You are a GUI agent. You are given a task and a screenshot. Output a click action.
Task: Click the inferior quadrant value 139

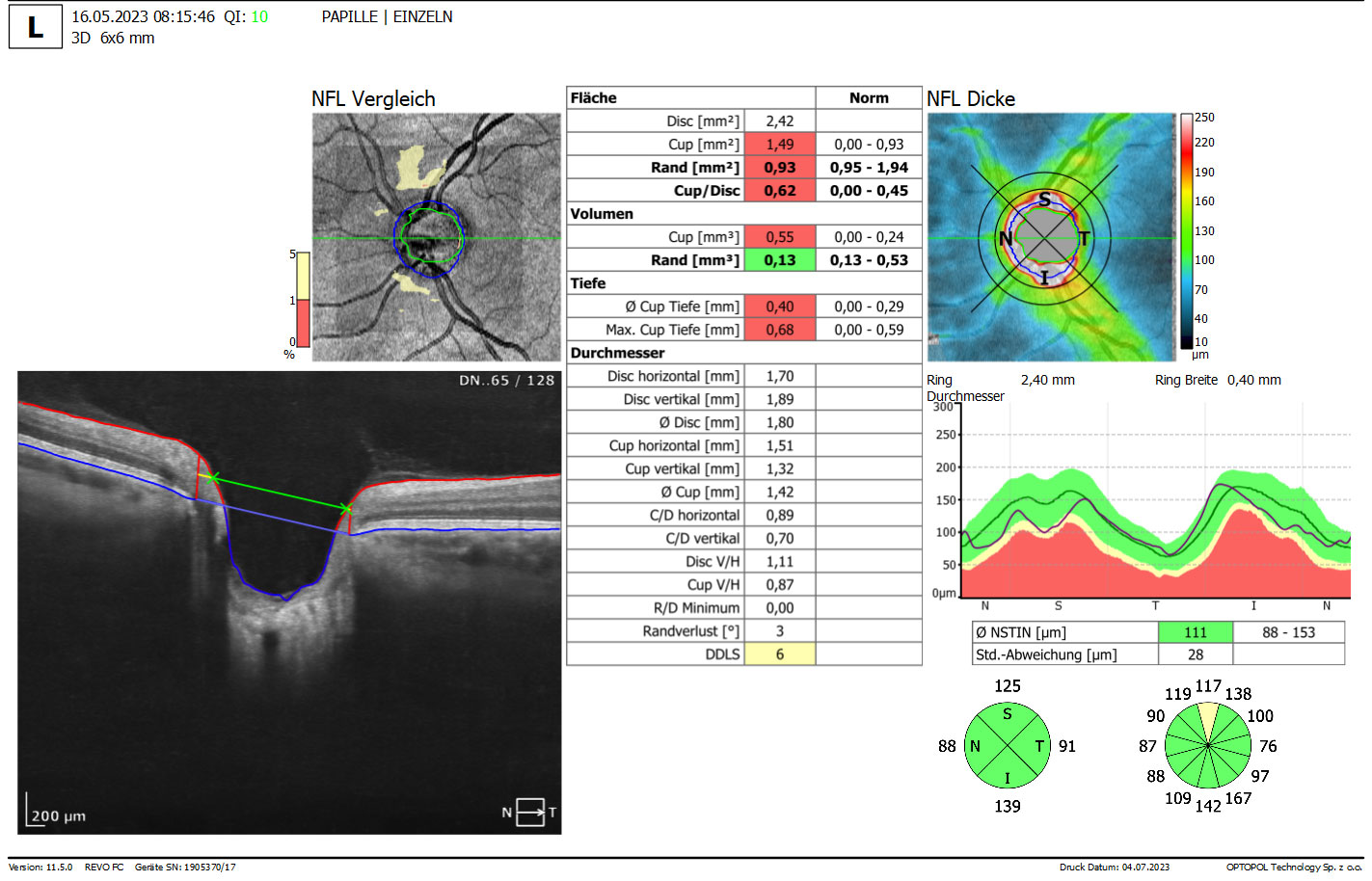tap(1008, 806)
